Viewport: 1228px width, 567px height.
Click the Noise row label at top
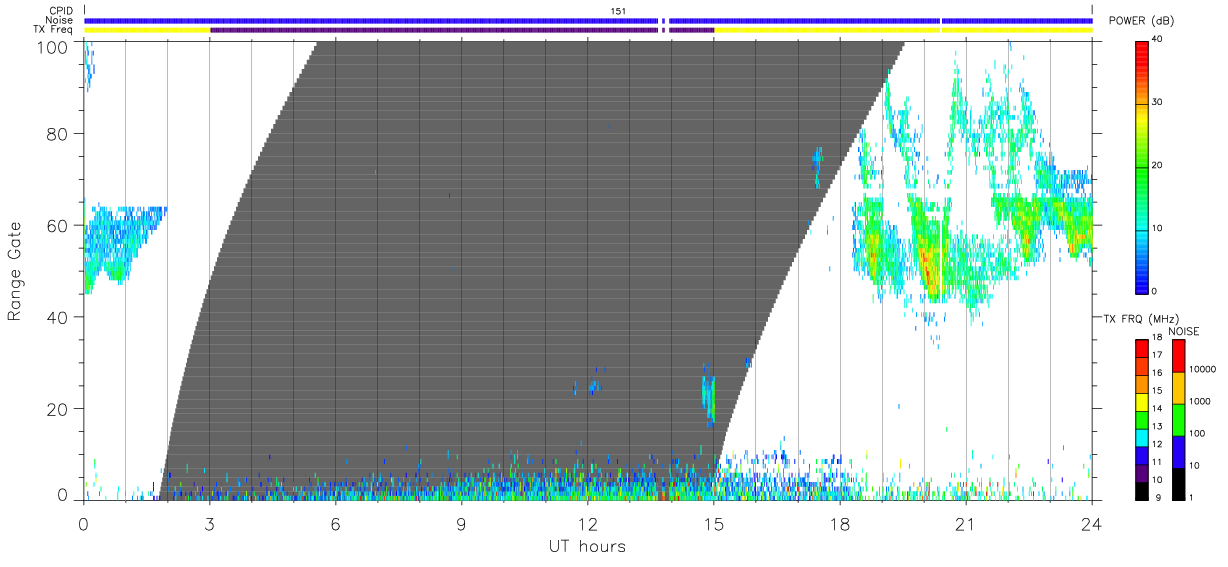tap(61, 20)
